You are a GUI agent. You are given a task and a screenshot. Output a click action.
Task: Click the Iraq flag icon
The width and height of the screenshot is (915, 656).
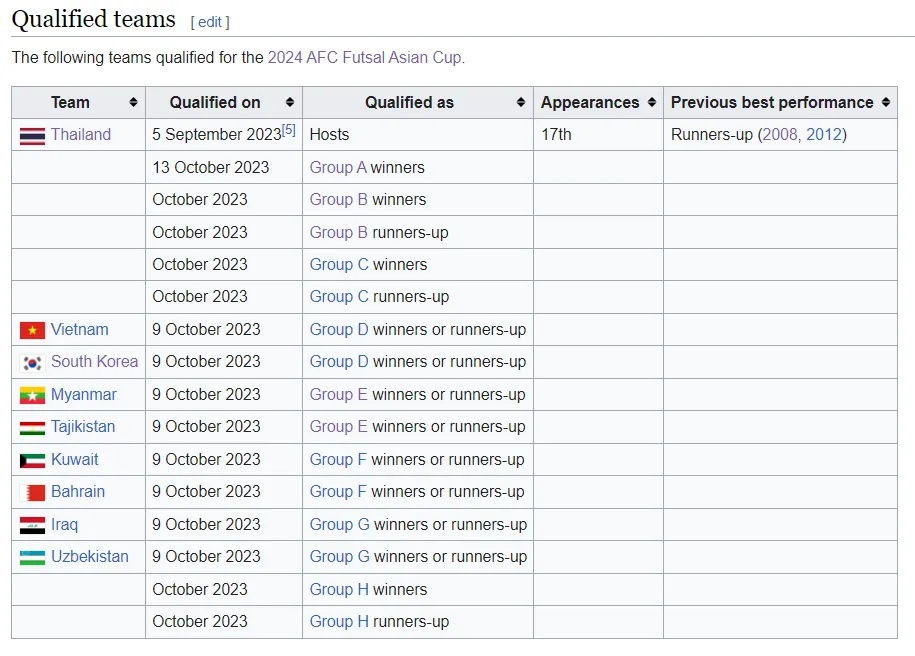click(32, 525)
